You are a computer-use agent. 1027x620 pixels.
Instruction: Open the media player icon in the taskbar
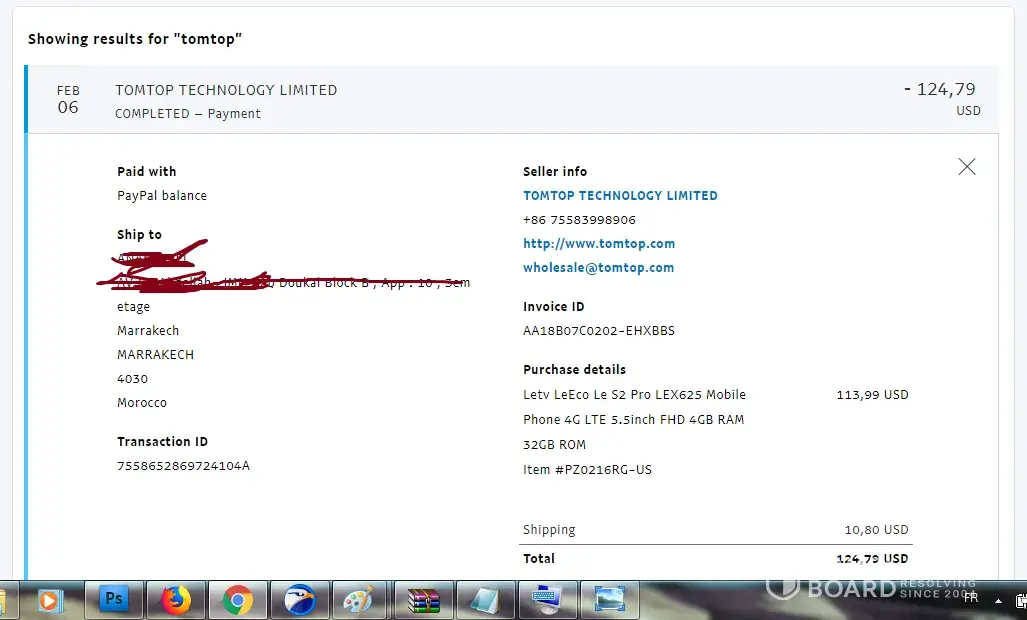(x=50, y=599)
